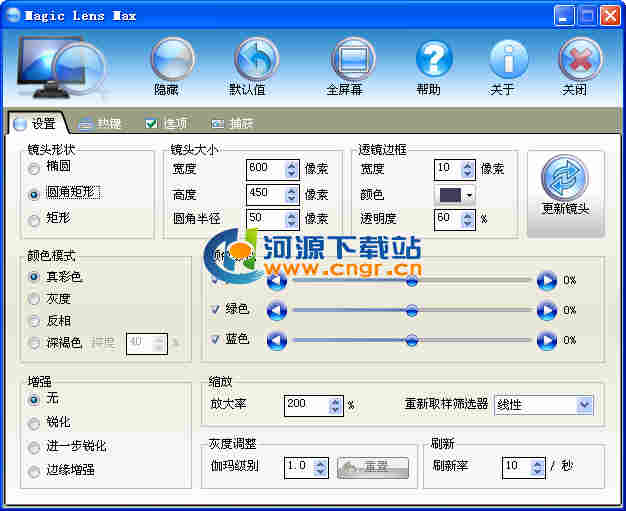Open the border 颜色 dropdown arrow
This screenshot has width=626, height=511.
coord(469,195)
